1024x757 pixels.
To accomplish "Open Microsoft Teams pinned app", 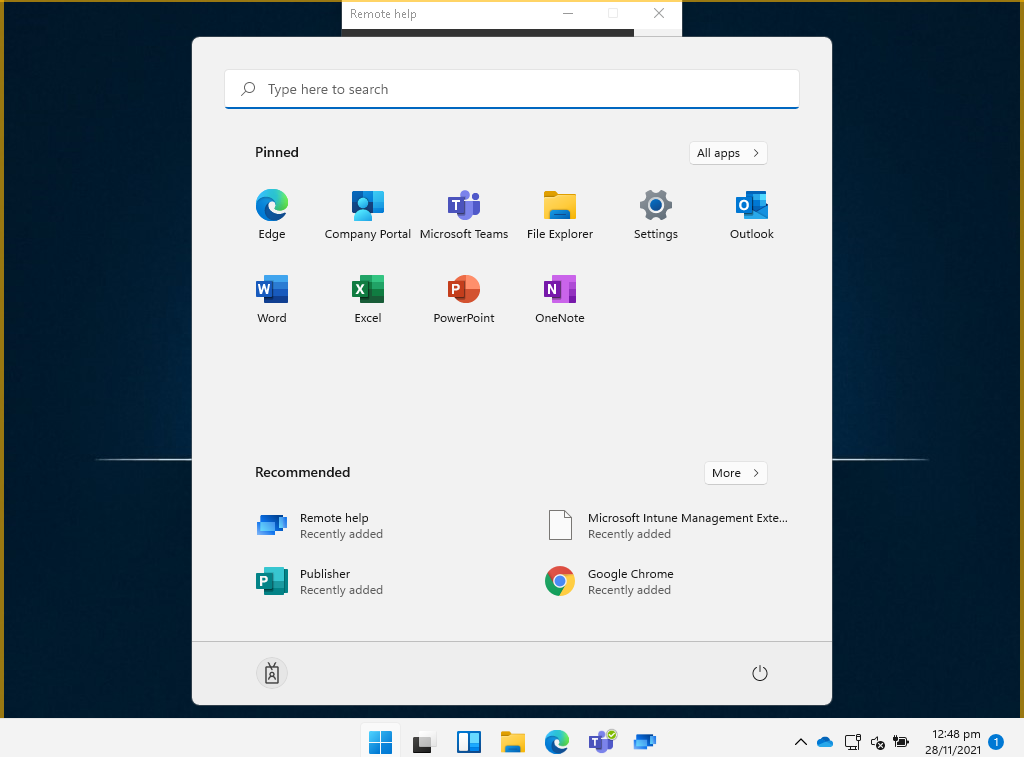I will [464, 215].
